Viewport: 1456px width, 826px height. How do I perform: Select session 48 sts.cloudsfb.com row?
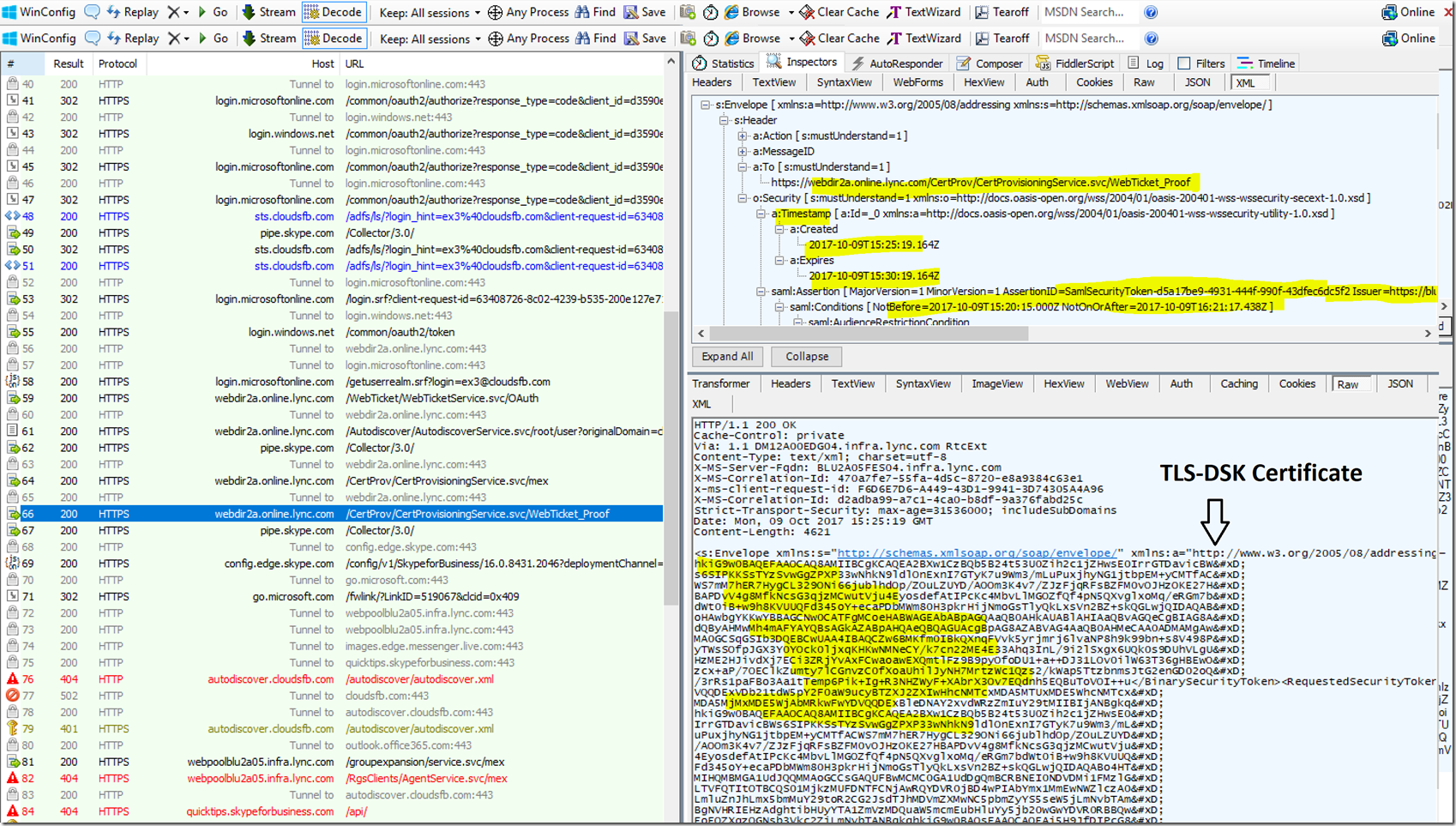click(334, 216)
